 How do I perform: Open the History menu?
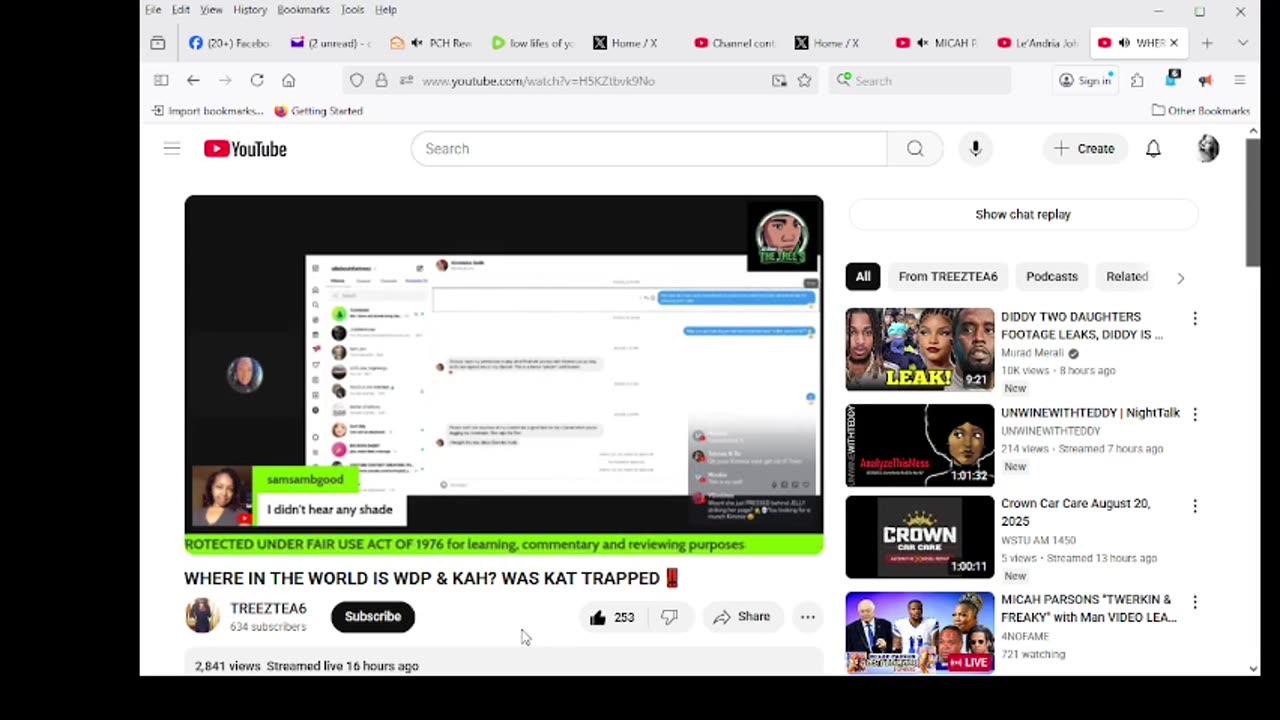[x=250, y=10]
